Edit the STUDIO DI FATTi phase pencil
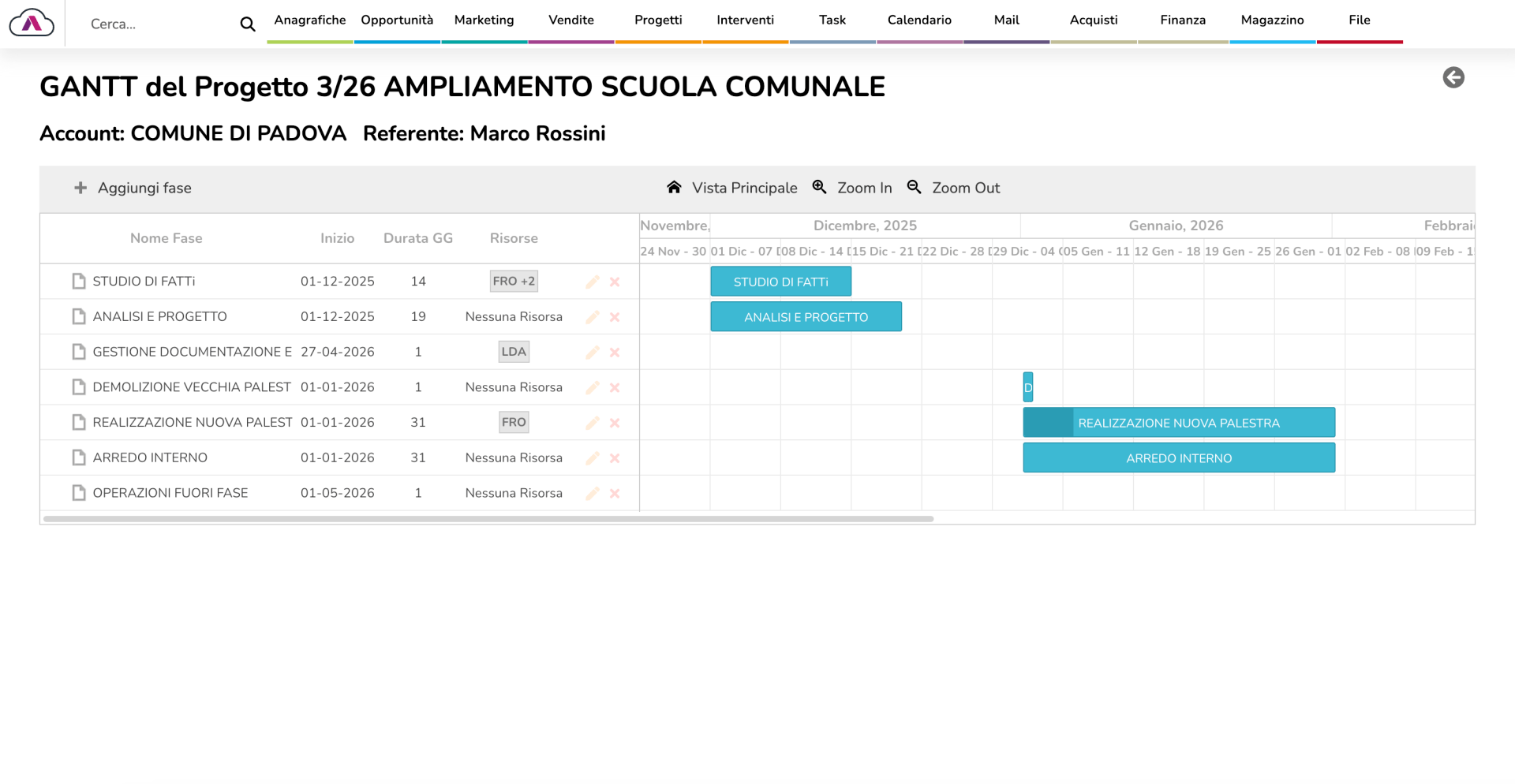 pos(592,282)
